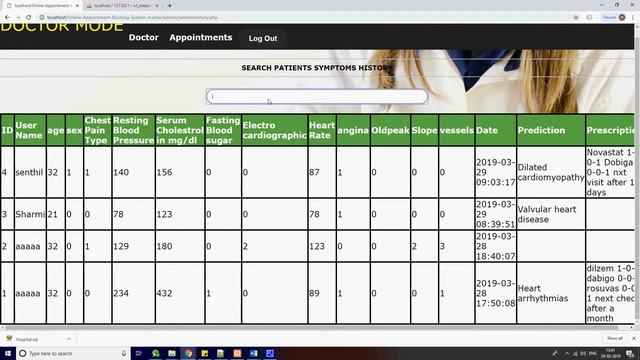The width and height of the screenshot is (640, 360).
Task: Open a new browser tab with plus icon
Action: click(169, 6)
